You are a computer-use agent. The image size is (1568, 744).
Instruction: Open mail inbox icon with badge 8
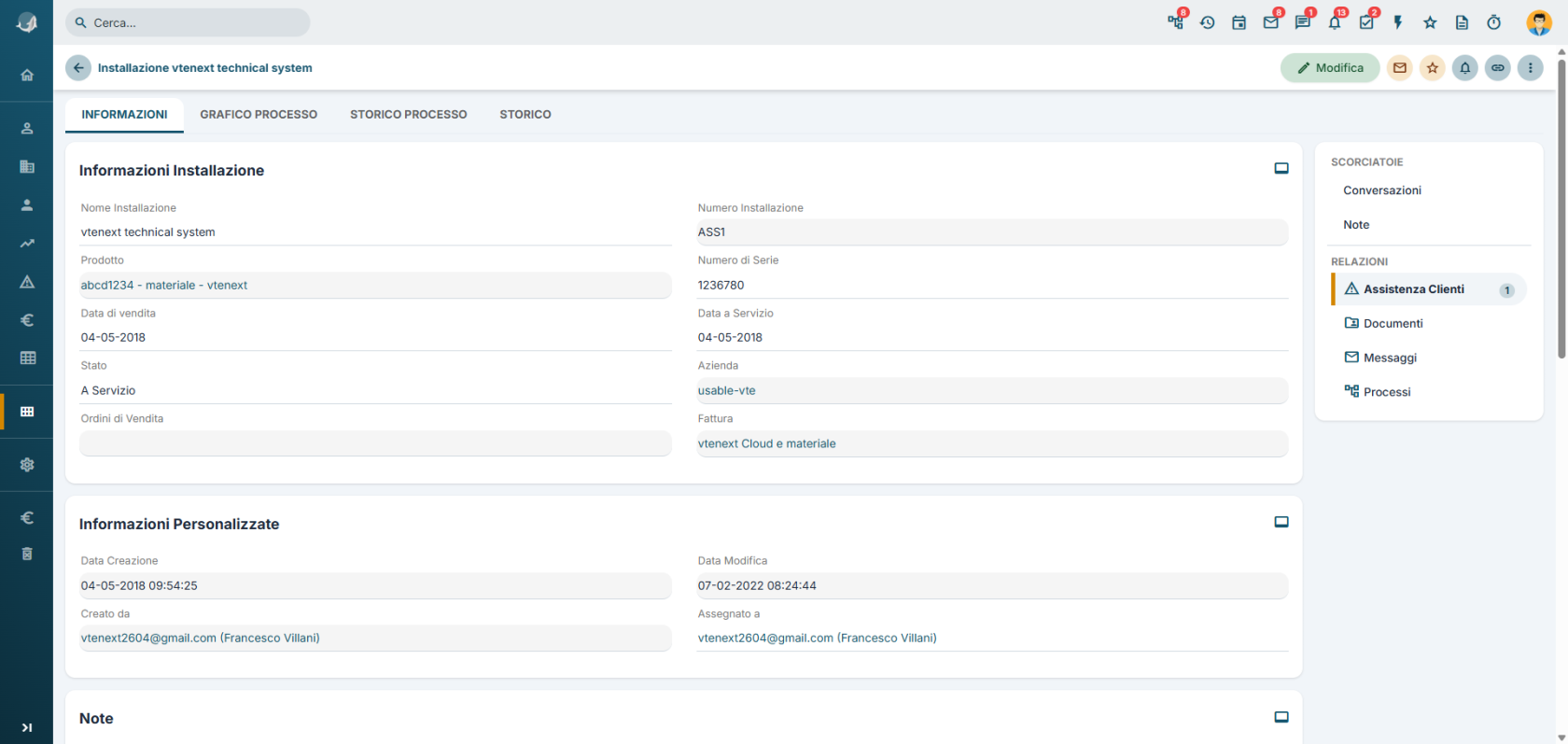1270,22
